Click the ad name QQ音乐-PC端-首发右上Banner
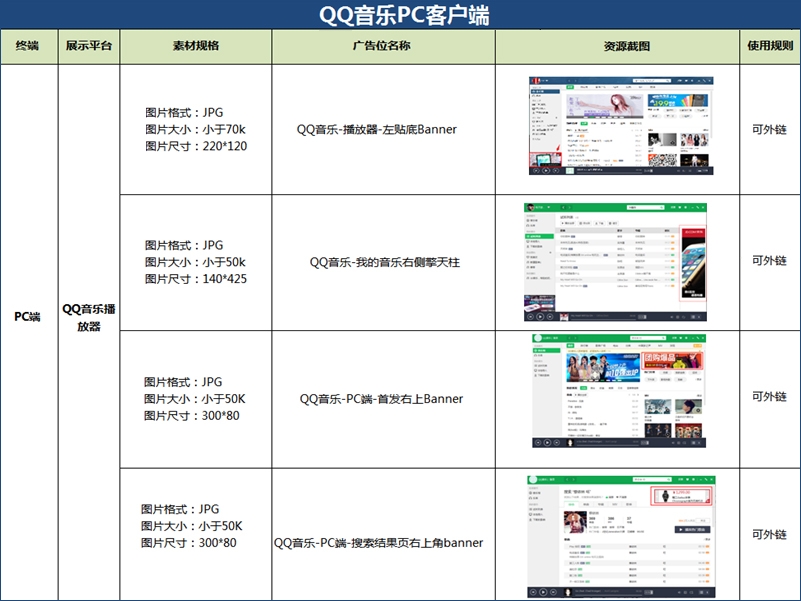This screenshot has width=801, height=601. click(x=381, y=399)
